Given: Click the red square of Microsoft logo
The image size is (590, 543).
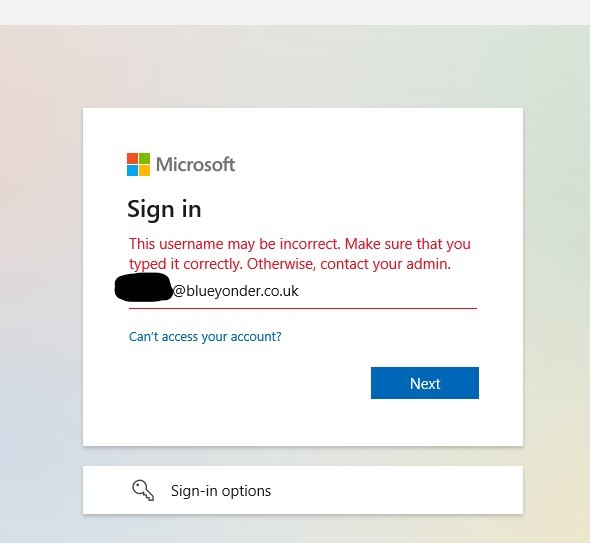Looking at the screenshot, I should click(132, 158).
